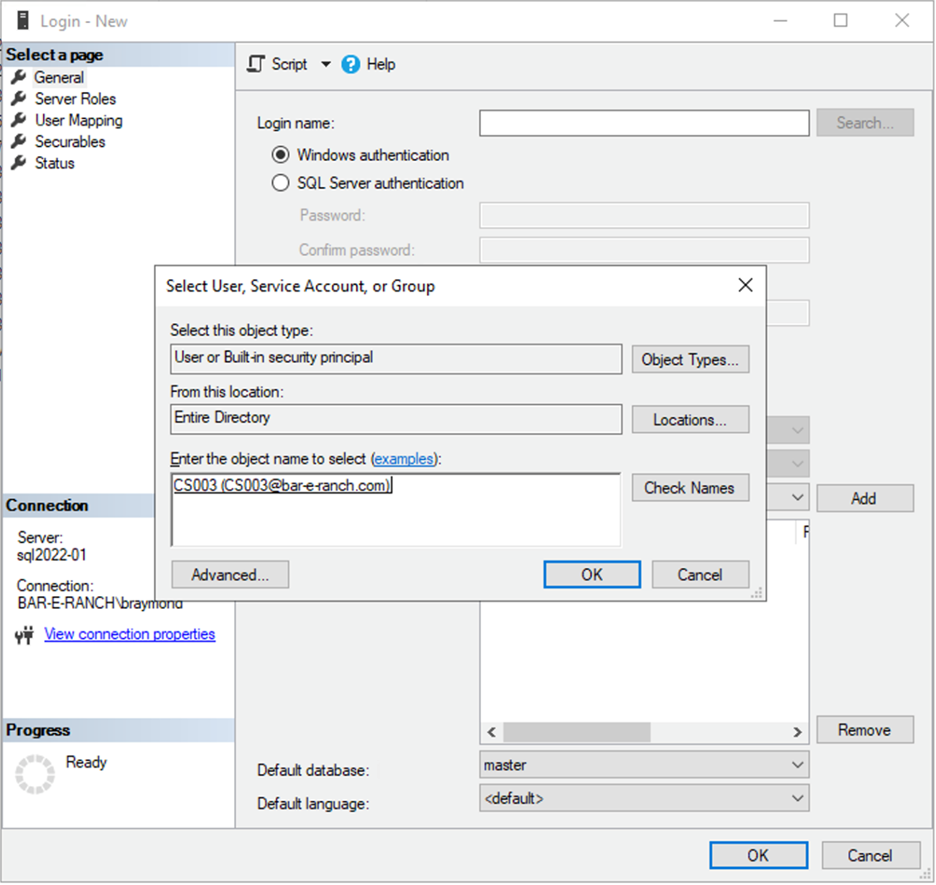Open Help via the question mark icon
Image resolution: width=936 pixels, height=885 pixels.
pos(351,64)
